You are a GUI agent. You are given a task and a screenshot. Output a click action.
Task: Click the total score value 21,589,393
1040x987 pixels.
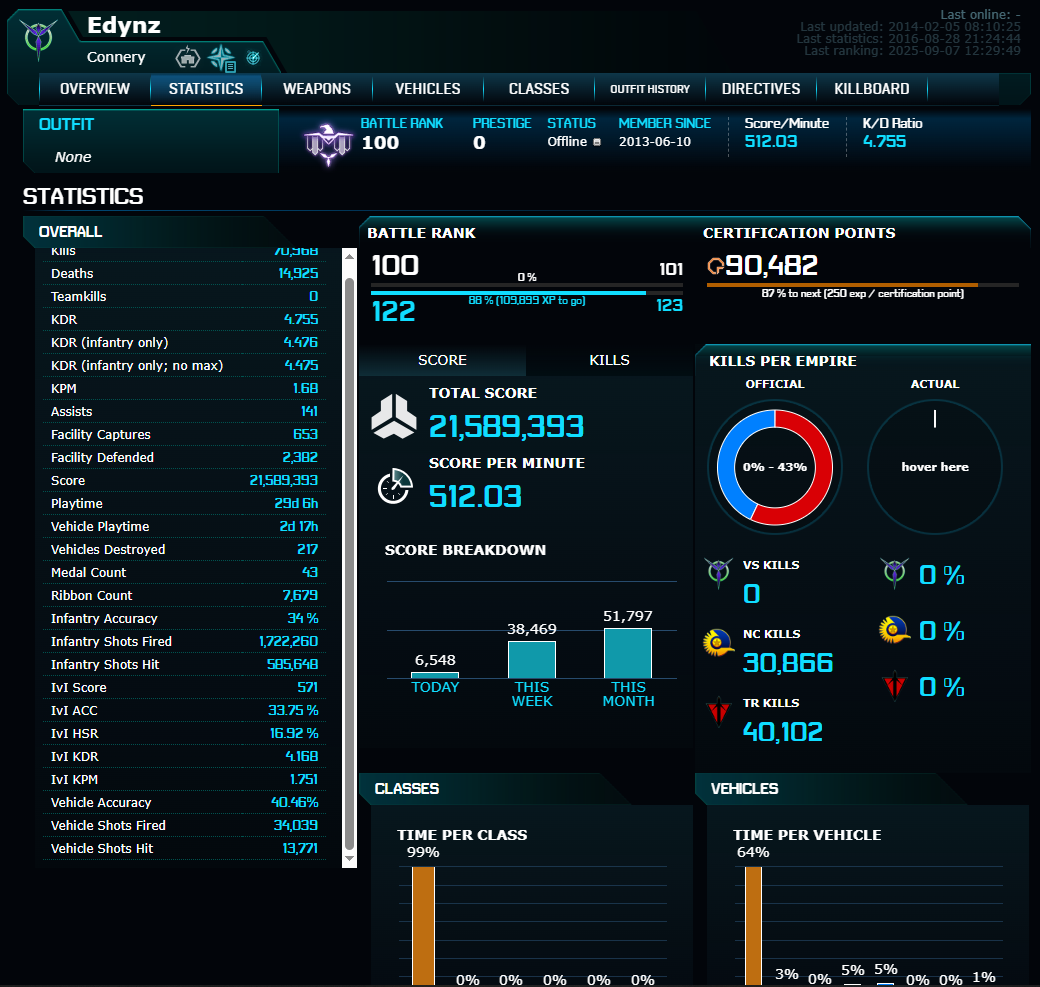(506, 427)
